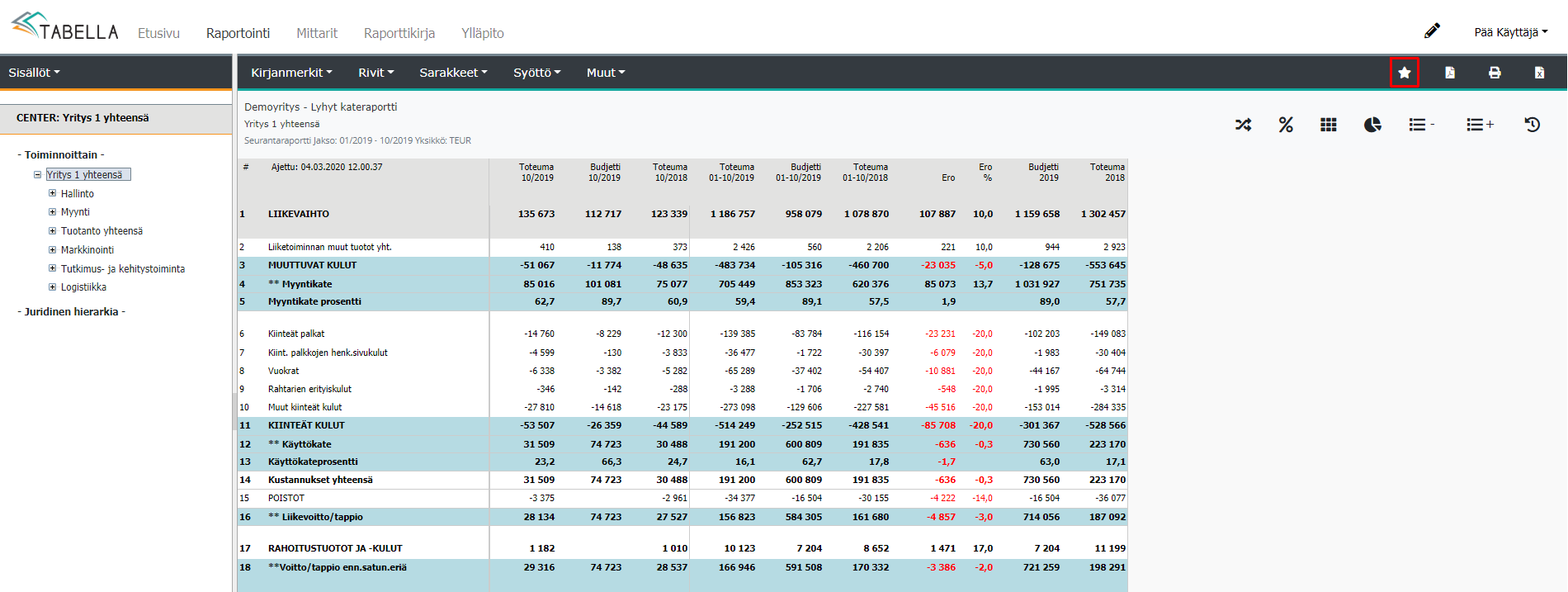Click the list minus collapse rows icon

click(x=1420, y=125)
